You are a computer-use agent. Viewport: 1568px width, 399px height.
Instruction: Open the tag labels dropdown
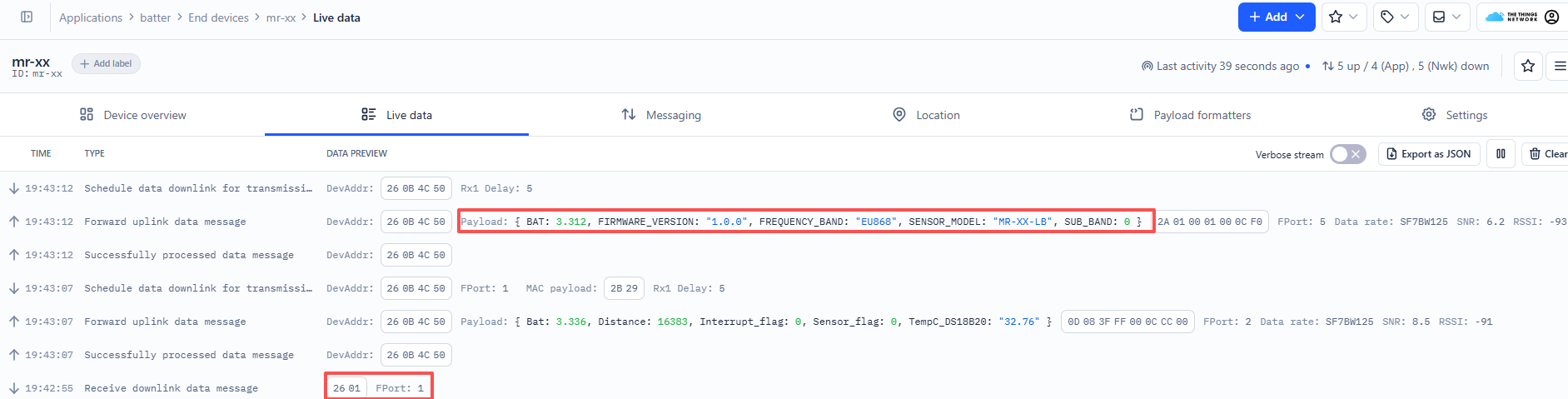pos(1395,17)
